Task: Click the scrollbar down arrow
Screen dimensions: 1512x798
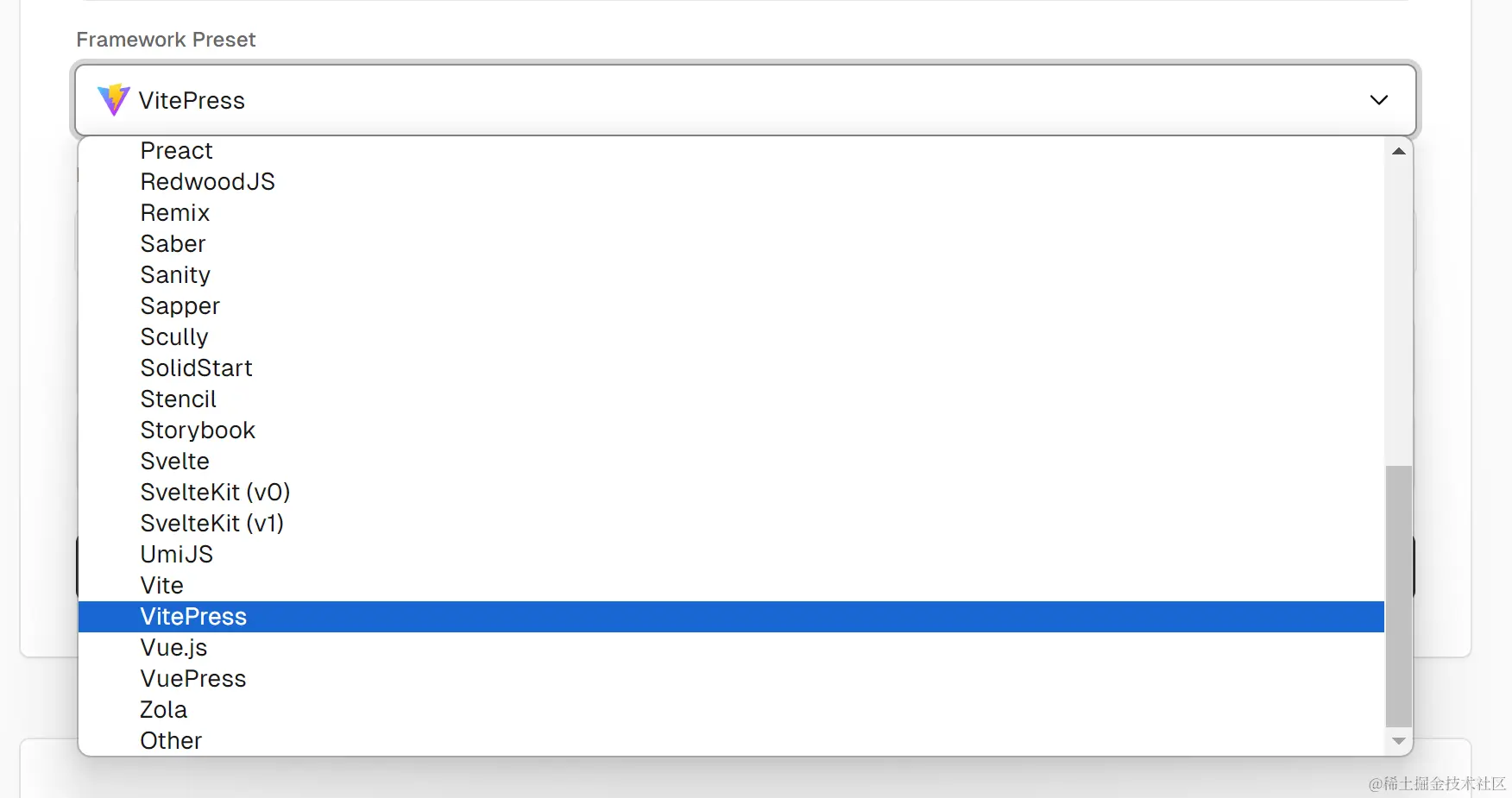Action: [1399, 741]
